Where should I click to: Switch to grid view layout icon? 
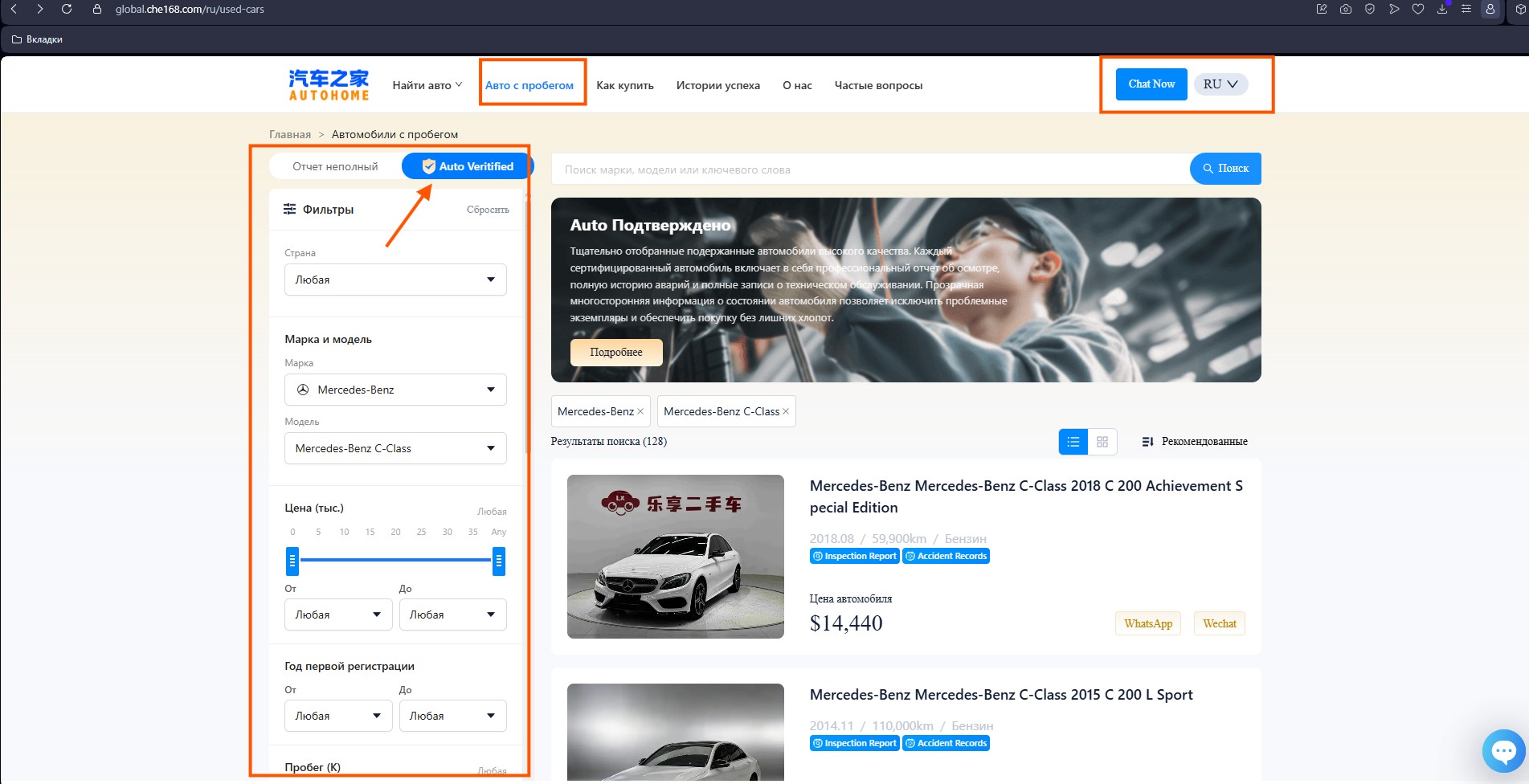pyautogui.click(x=1102, y=442)
